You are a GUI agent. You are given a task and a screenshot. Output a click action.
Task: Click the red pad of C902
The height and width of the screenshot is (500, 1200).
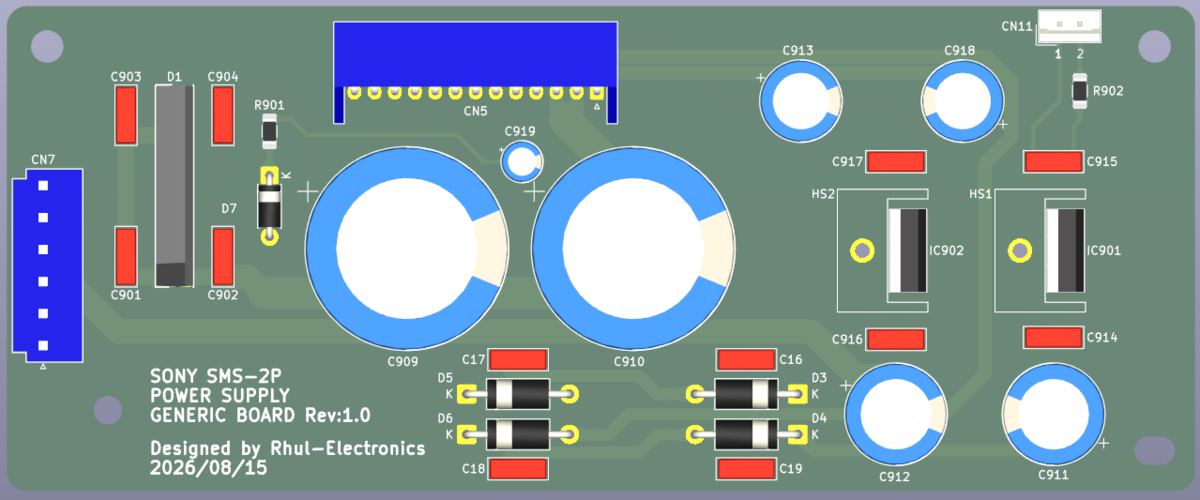(x=223, y=255)
